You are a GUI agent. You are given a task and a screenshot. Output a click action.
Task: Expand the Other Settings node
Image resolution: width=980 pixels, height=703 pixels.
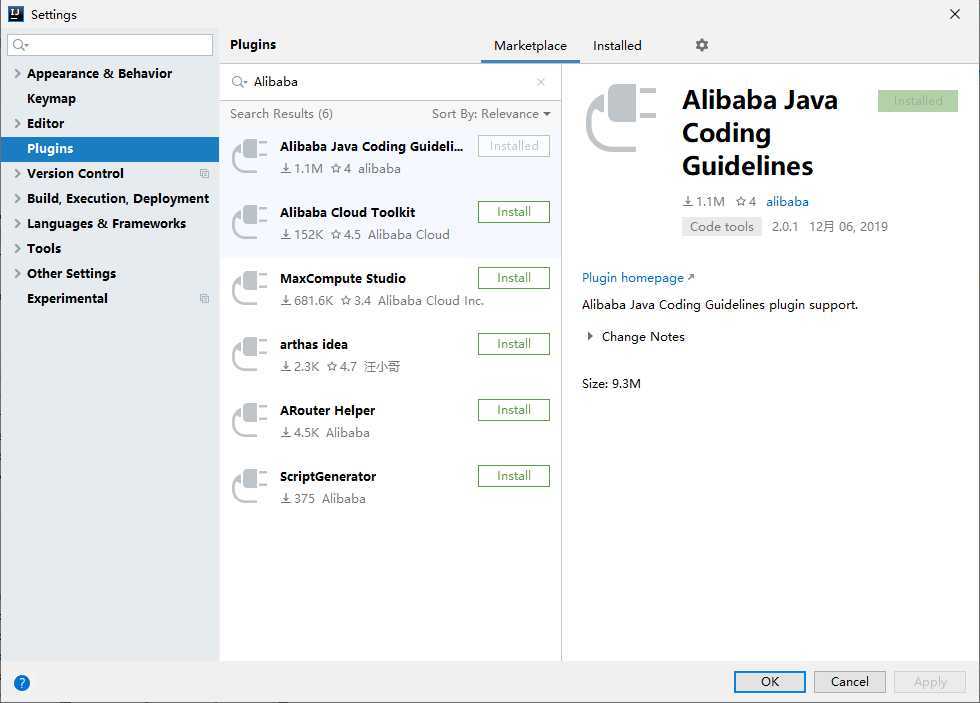[17, 273]
